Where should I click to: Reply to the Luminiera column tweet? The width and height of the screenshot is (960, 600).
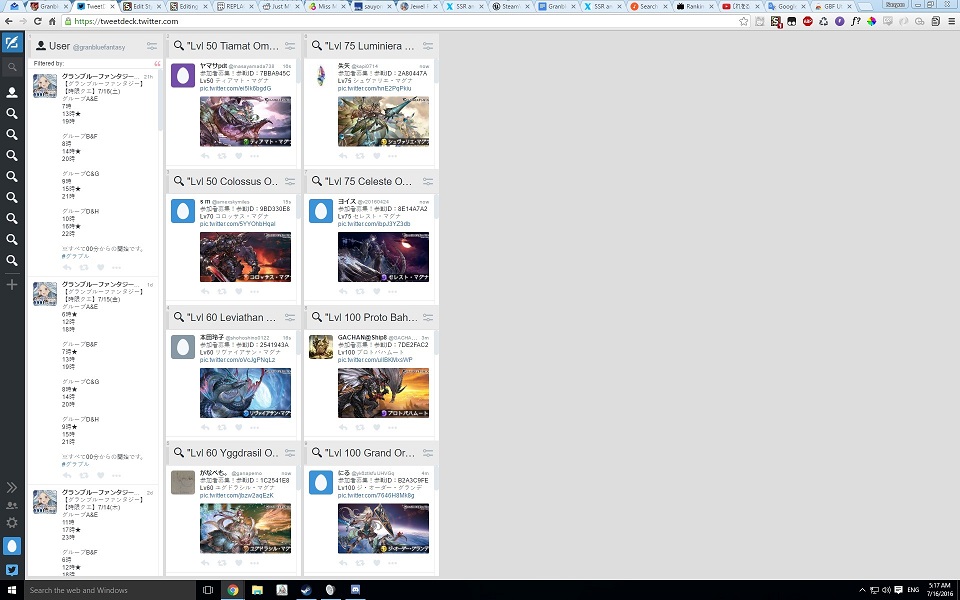[x=343, y=156]
